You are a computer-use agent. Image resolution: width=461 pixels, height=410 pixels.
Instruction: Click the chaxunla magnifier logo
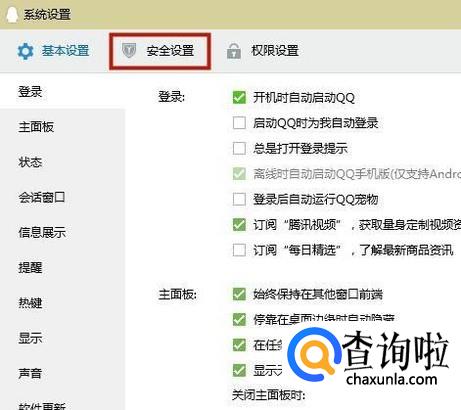314,355
